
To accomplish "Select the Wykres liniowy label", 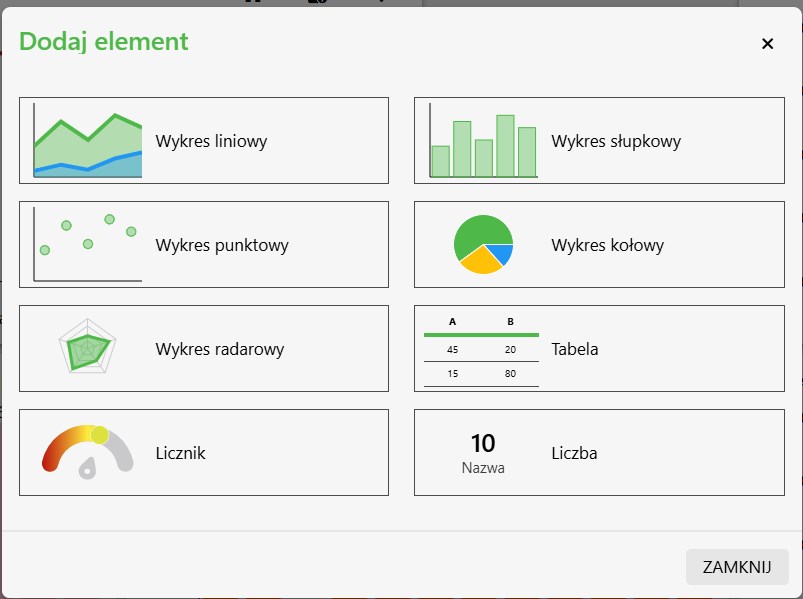I will (x=211, y=141).
